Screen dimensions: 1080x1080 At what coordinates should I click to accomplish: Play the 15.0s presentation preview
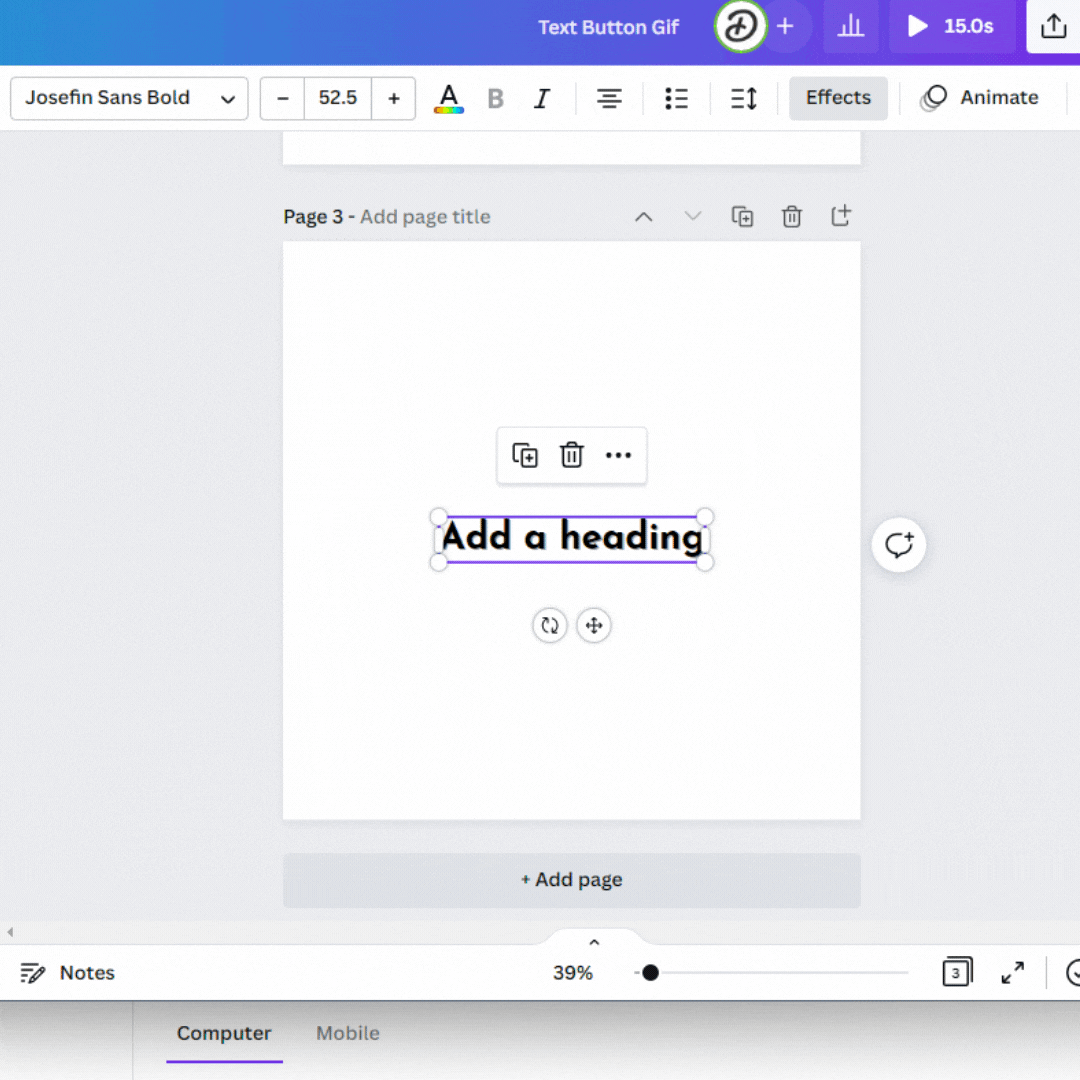[x=951, y=27]
